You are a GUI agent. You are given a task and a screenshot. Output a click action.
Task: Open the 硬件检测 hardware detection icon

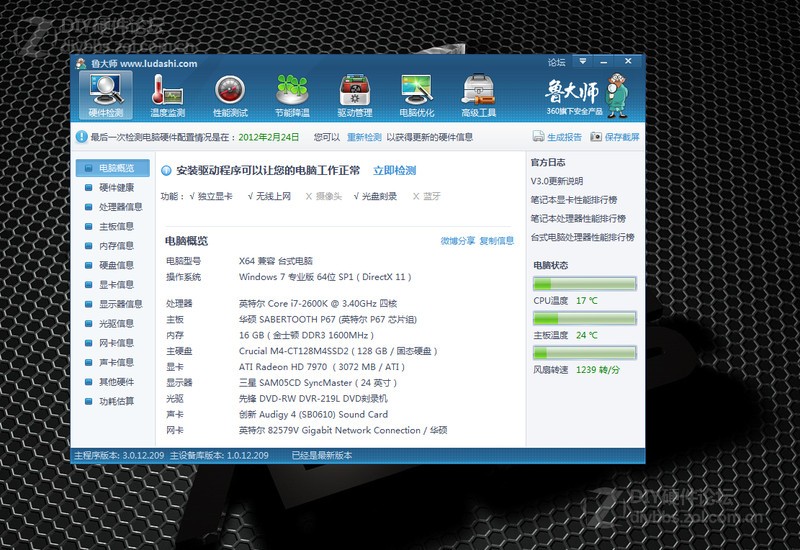106,95
